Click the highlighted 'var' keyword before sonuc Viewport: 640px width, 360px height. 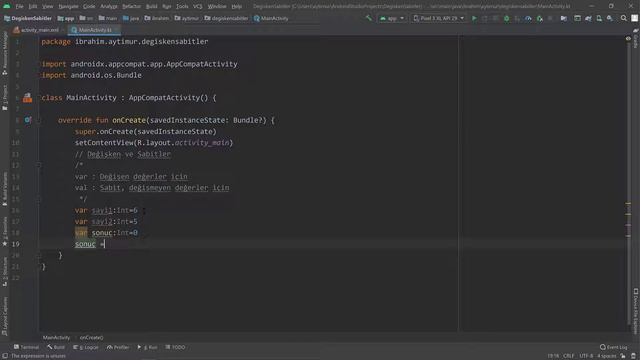(81, 233)
